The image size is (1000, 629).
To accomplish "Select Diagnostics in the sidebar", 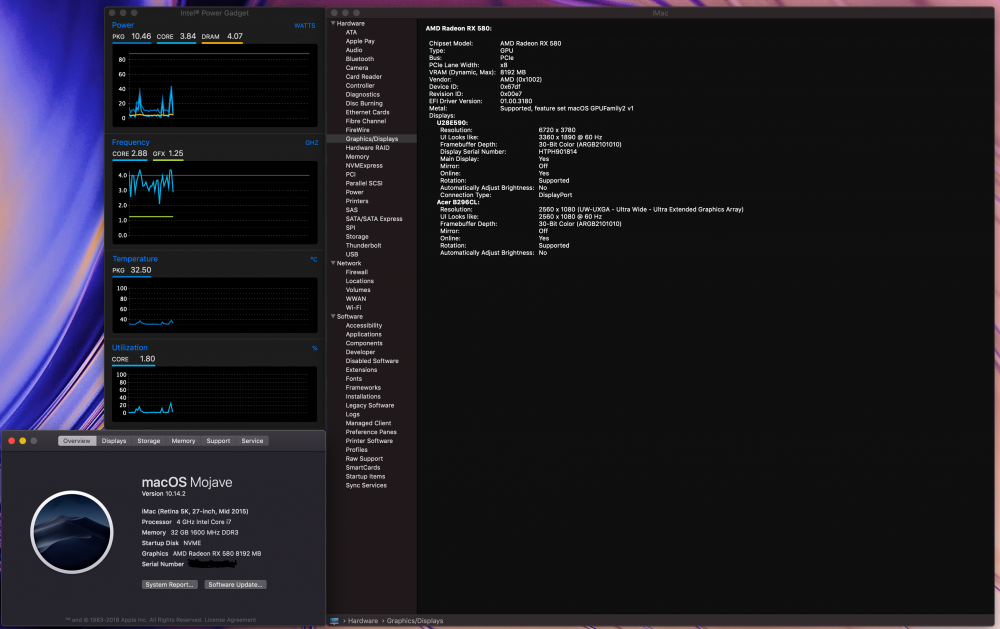I will click(x=362, y=94).
